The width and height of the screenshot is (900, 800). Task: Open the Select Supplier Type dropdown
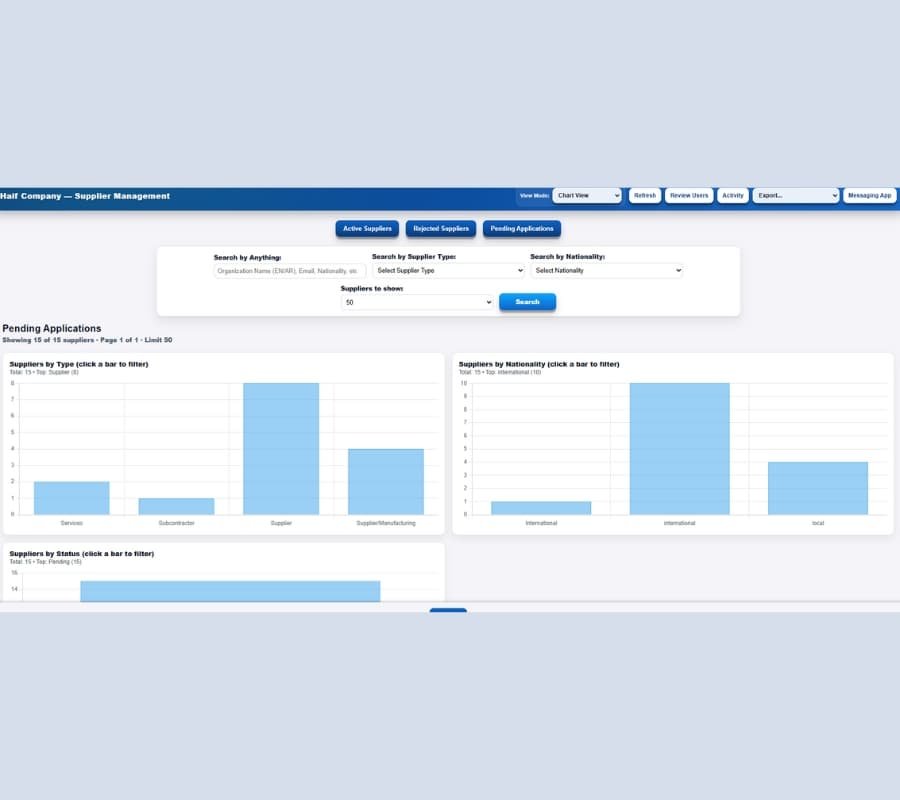pos(447,270)
